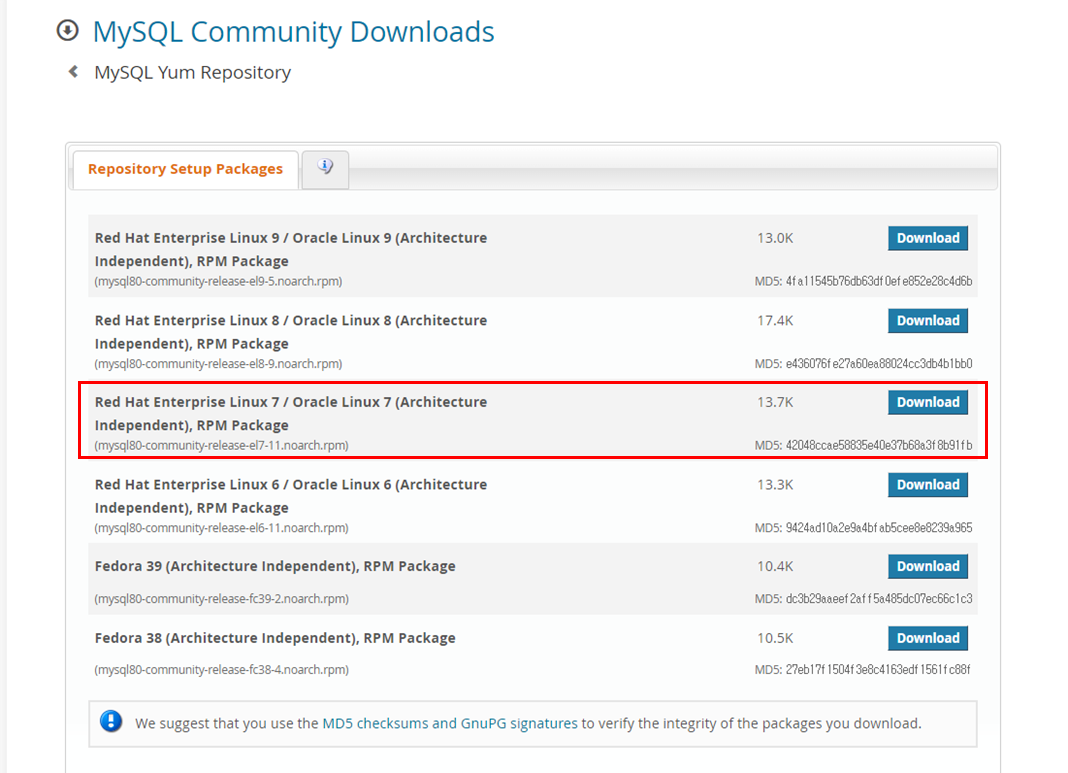Click the MD5 hash starting with e436076f
Screen dimensions: 1068x773
(879, 364)
